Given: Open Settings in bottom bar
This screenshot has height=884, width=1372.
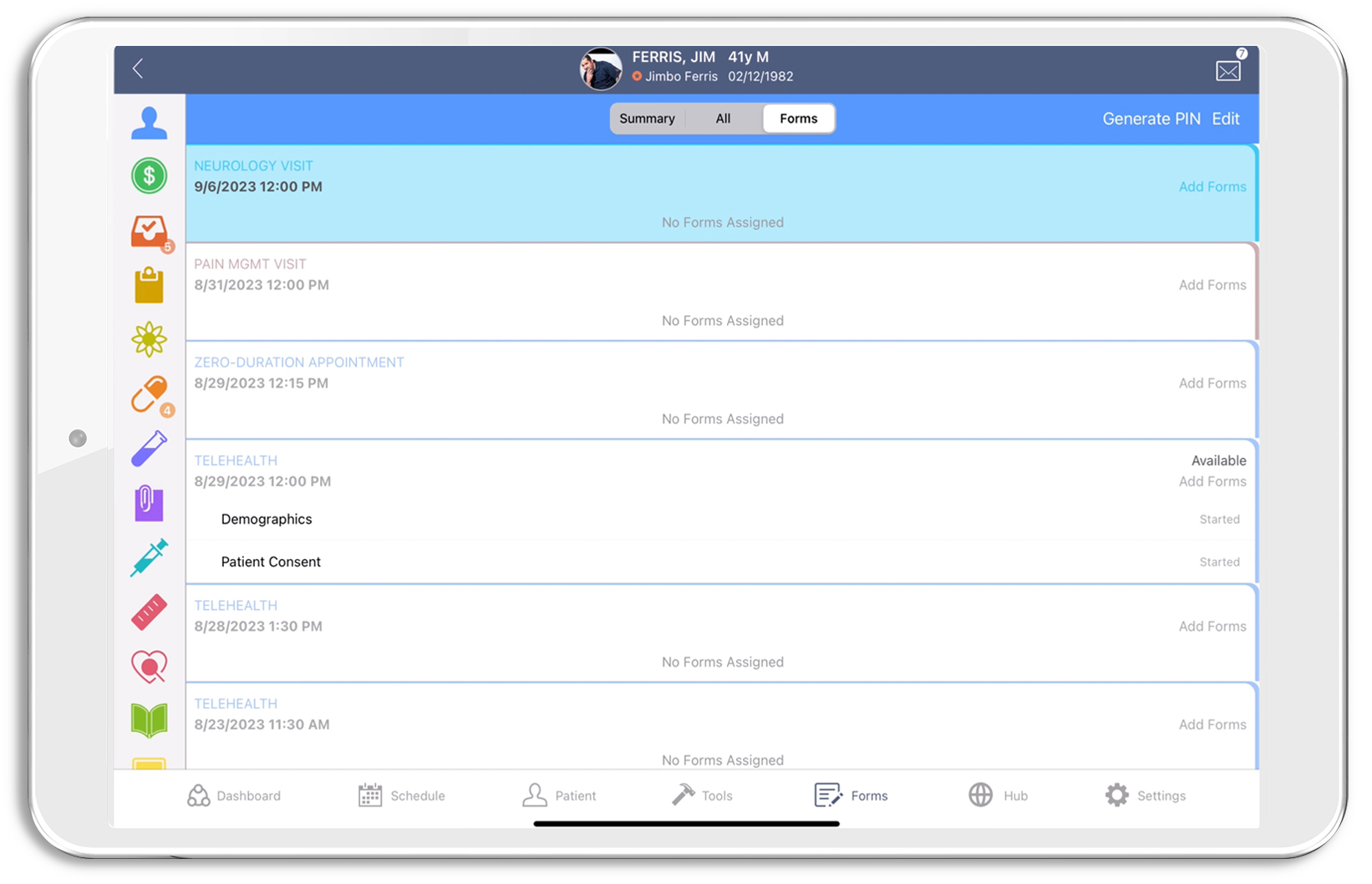Looking at the screenshot, I should click(x=1145, y=795).
